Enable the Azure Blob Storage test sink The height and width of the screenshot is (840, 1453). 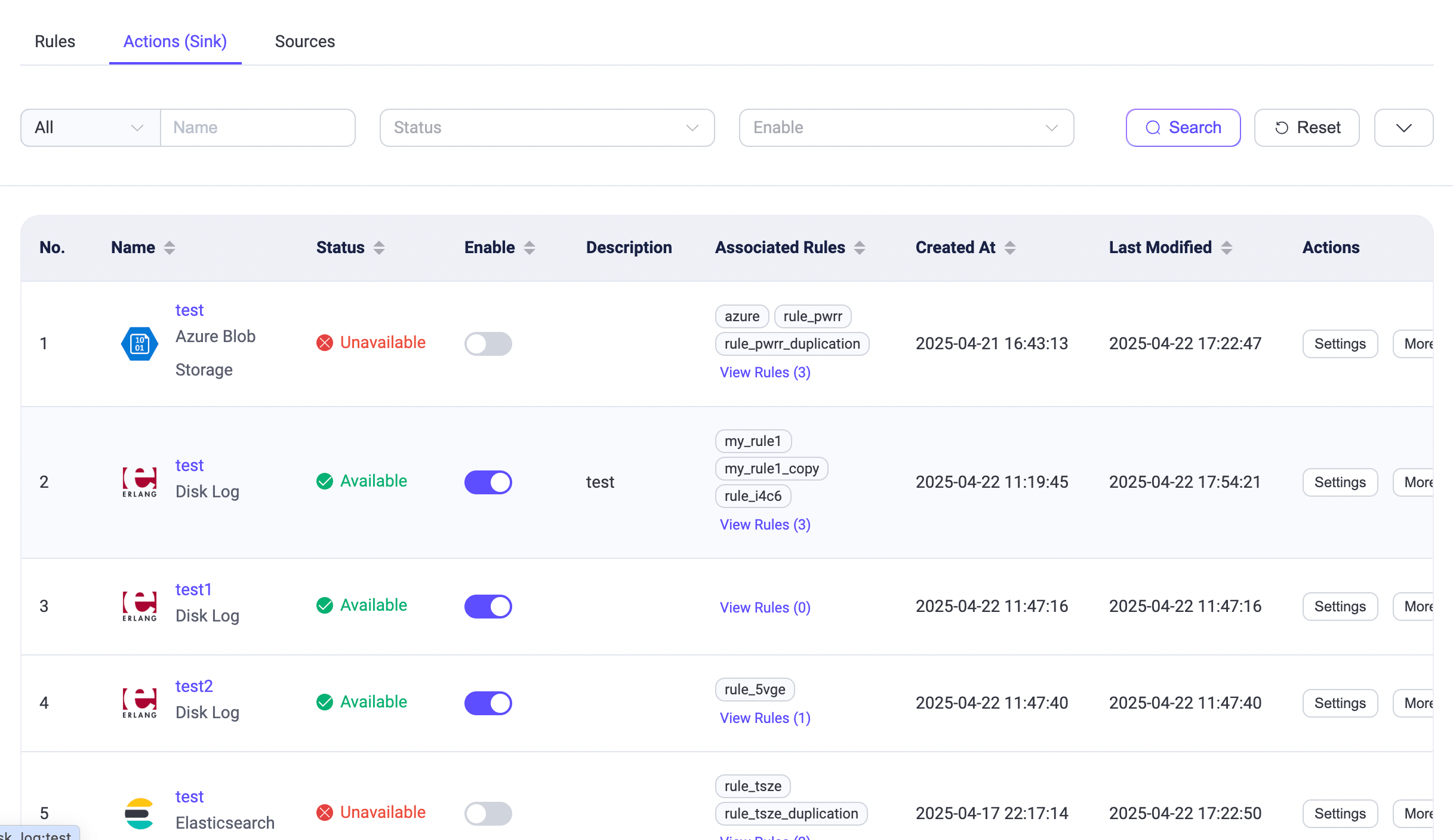(x=488, y=344)
